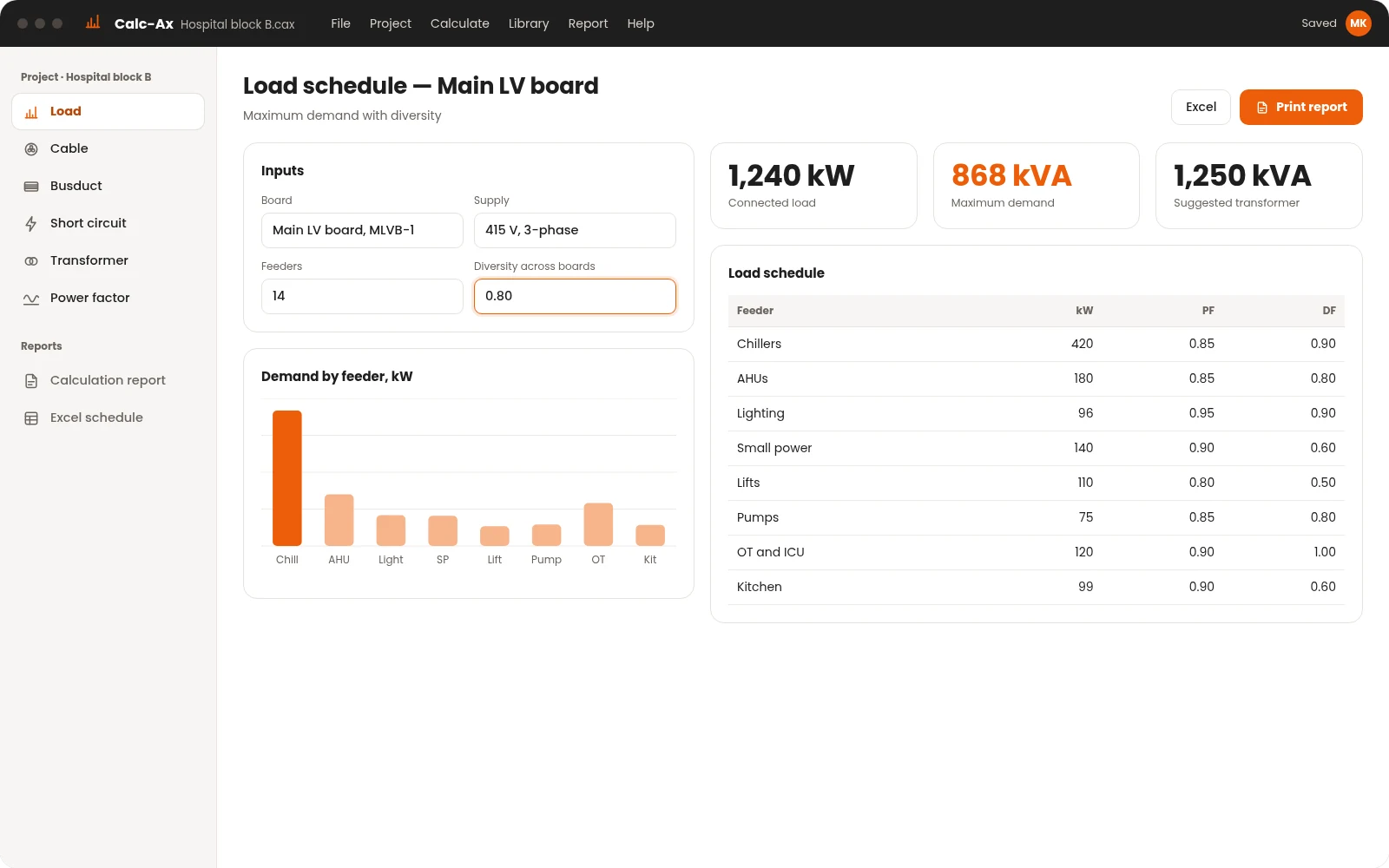Click the Busduct icon in sidebar
Viewport: 1389px width, 868px height.
31,187
